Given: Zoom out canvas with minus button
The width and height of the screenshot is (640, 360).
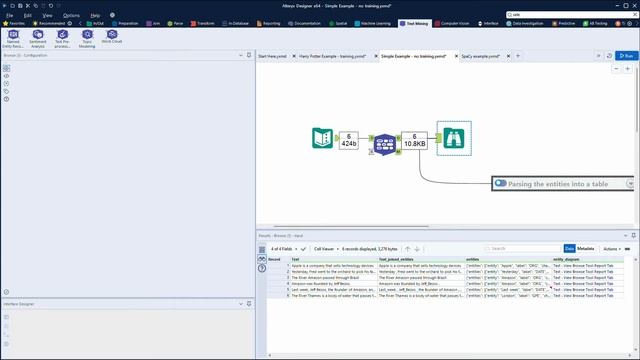Looking at the screenshot, I should [x=616, y=69].
